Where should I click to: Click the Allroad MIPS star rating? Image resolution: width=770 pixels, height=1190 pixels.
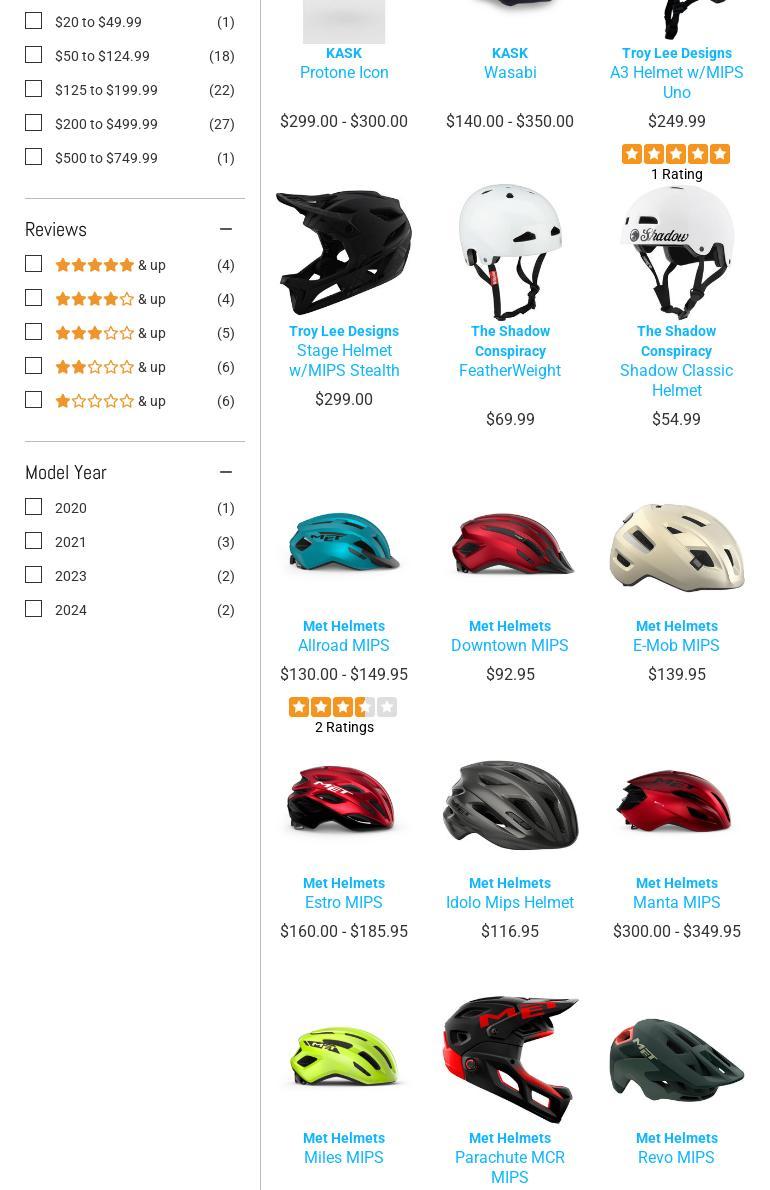pos(343,707)
